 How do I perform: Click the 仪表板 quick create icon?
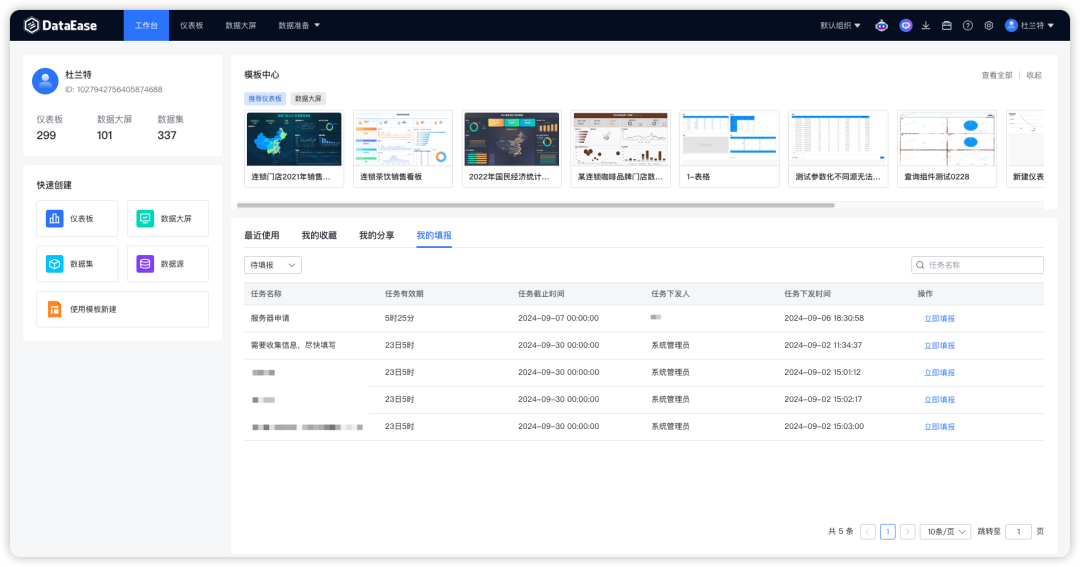[55, 218]
